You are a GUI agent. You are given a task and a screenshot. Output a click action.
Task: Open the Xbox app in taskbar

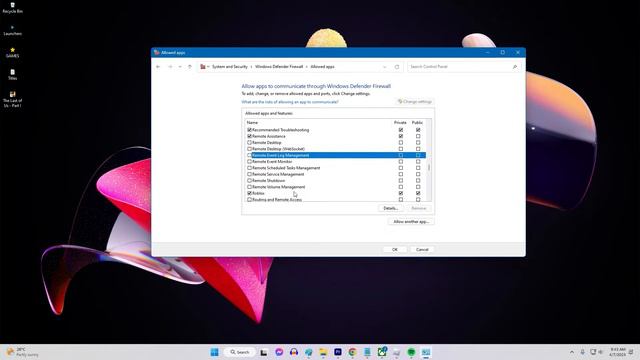tap(382, 352)
